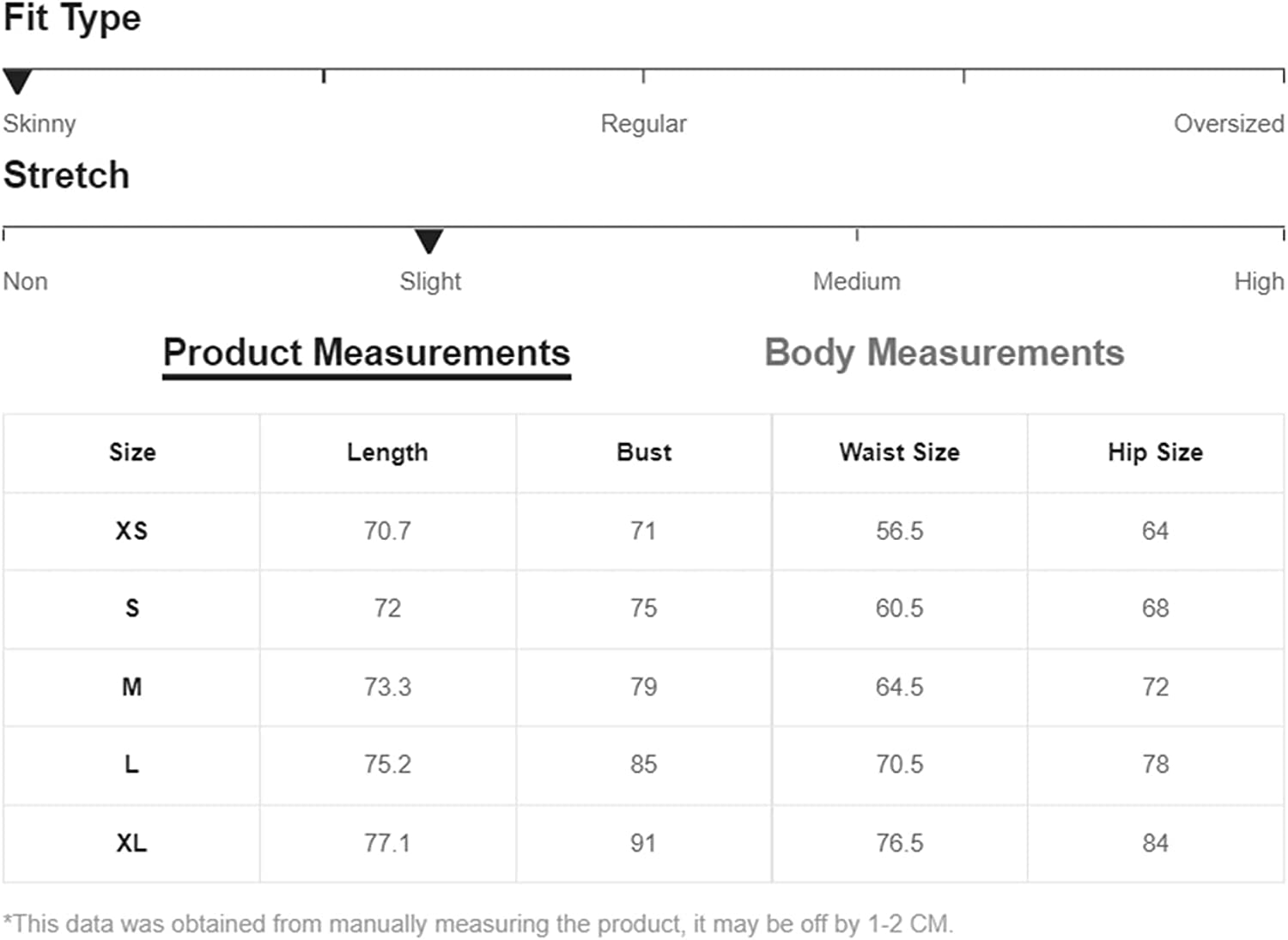This screenshot has height=940, width=1288.
Task: Click the Waist Size column header
Action: [899, 452]
